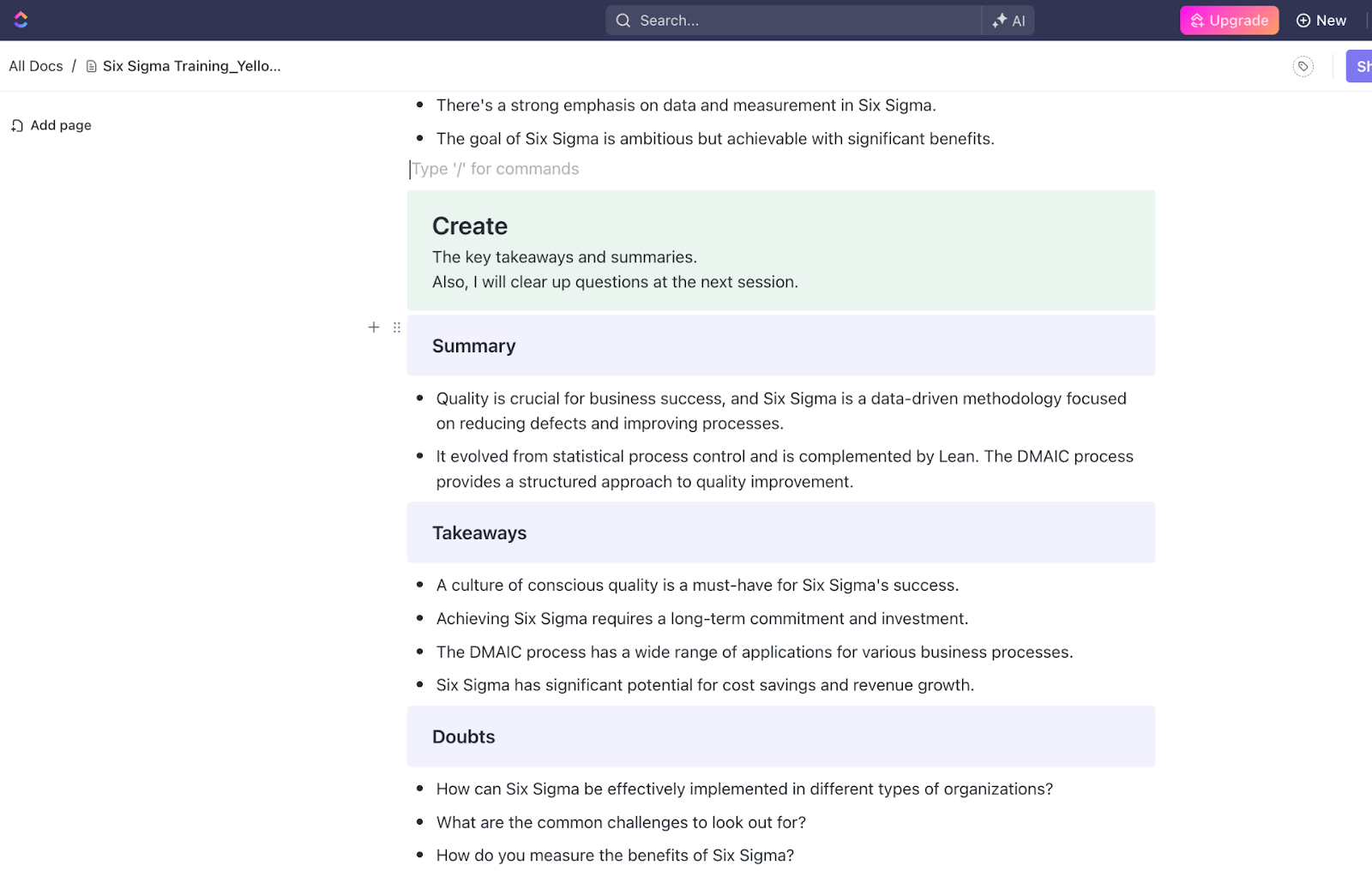Click the drag handle next to the Summary banner
This screenshot has width=1372, height=883.
click(396, 327)
